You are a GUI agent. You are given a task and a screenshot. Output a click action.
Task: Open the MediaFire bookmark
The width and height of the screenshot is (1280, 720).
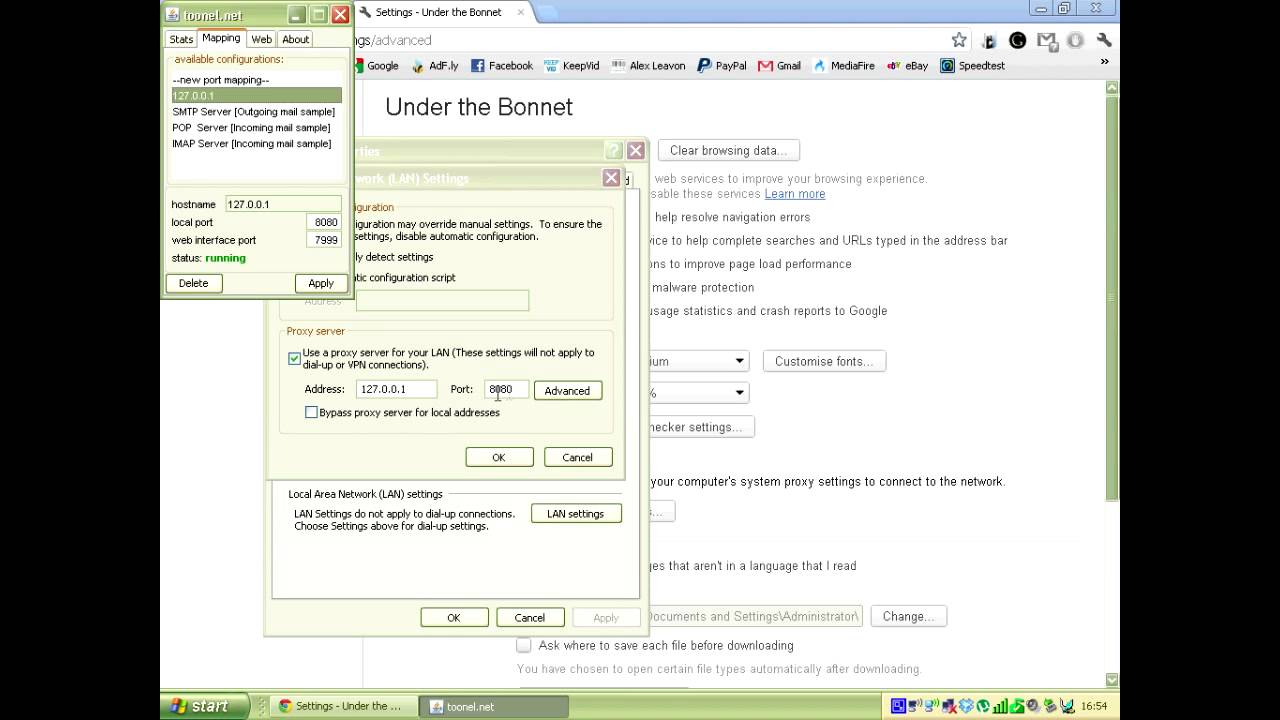coord(843,66)
